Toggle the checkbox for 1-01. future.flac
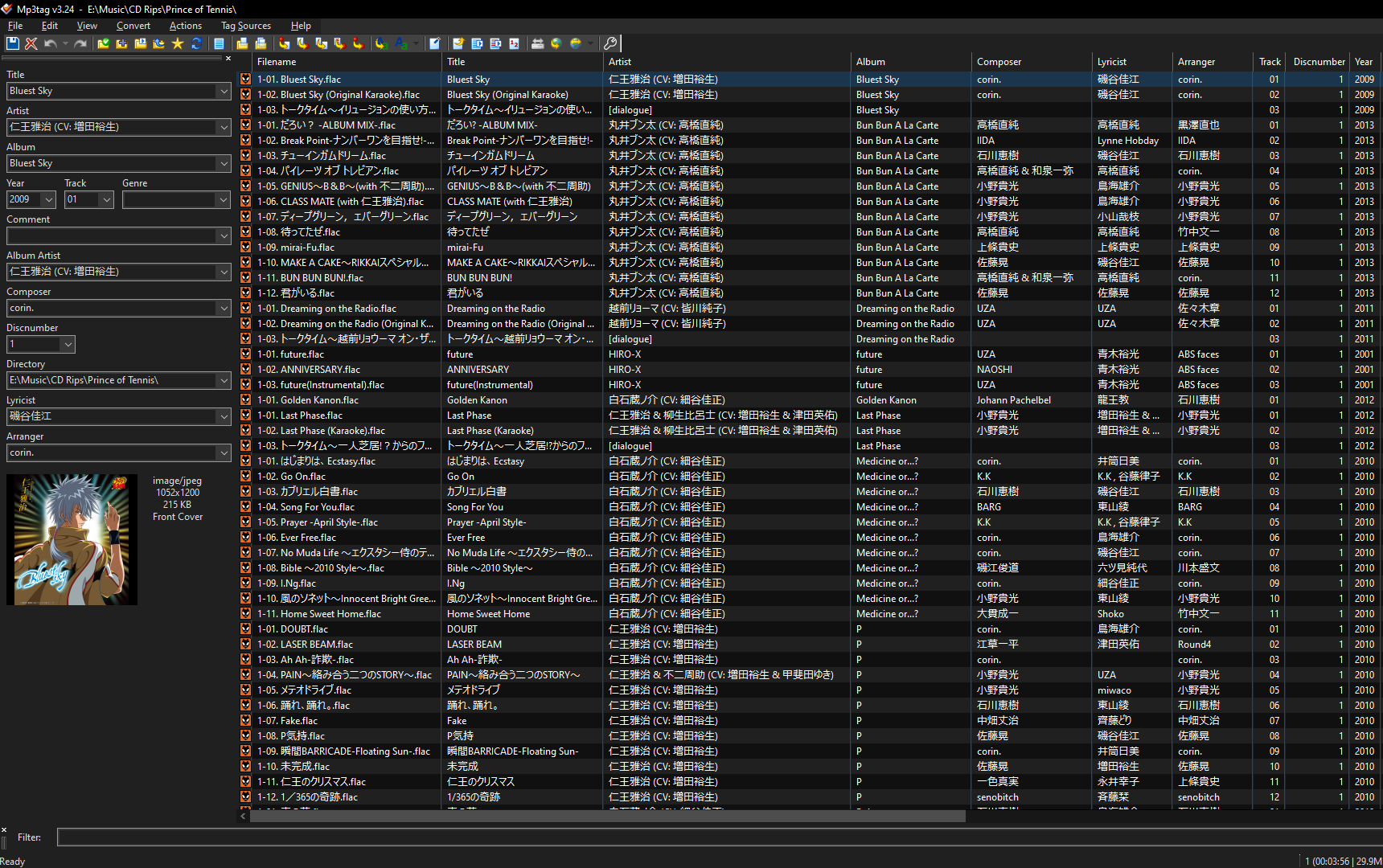The image size is (1383, 868). 246,354
